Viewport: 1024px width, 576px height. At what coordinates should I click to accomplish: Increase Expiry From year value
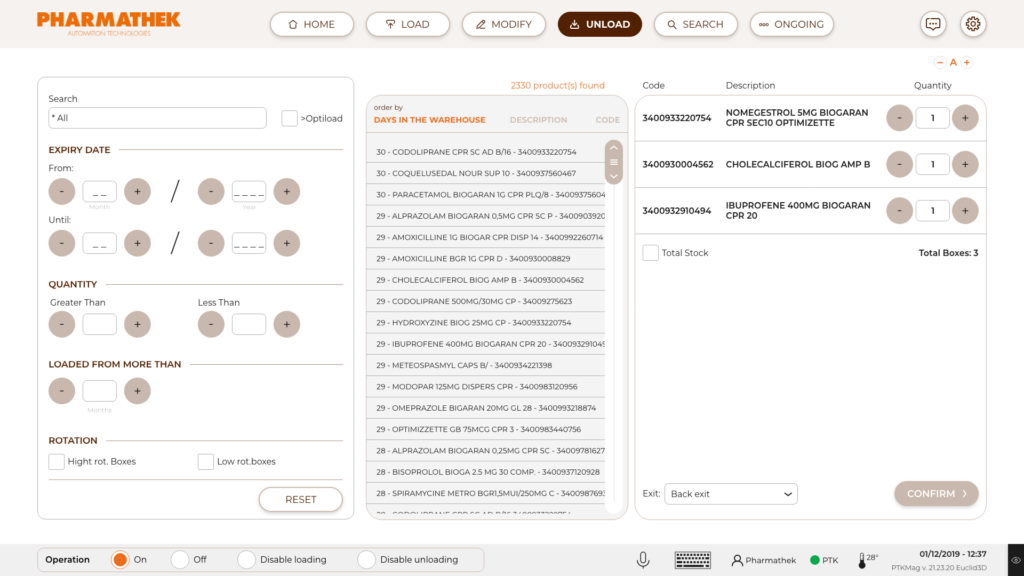(x=287, y=191)
